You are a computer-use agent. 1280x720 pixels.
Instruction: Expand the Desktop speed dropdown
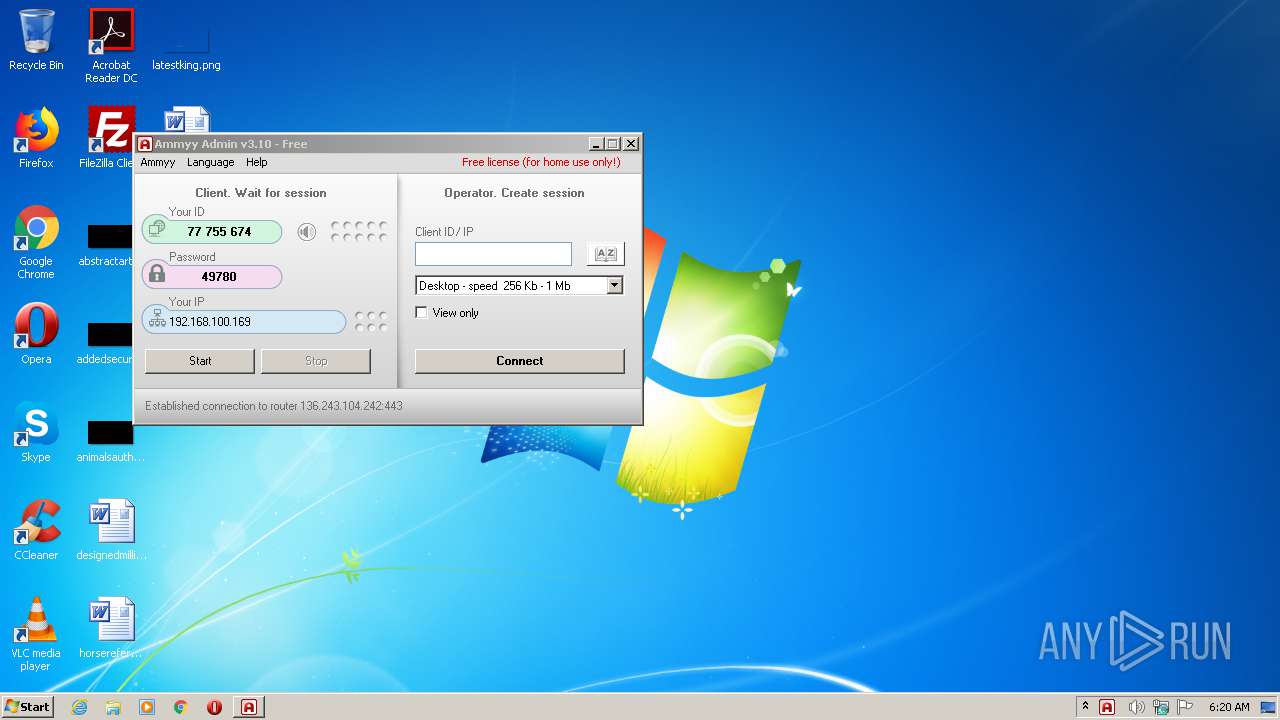pos(615,286)
